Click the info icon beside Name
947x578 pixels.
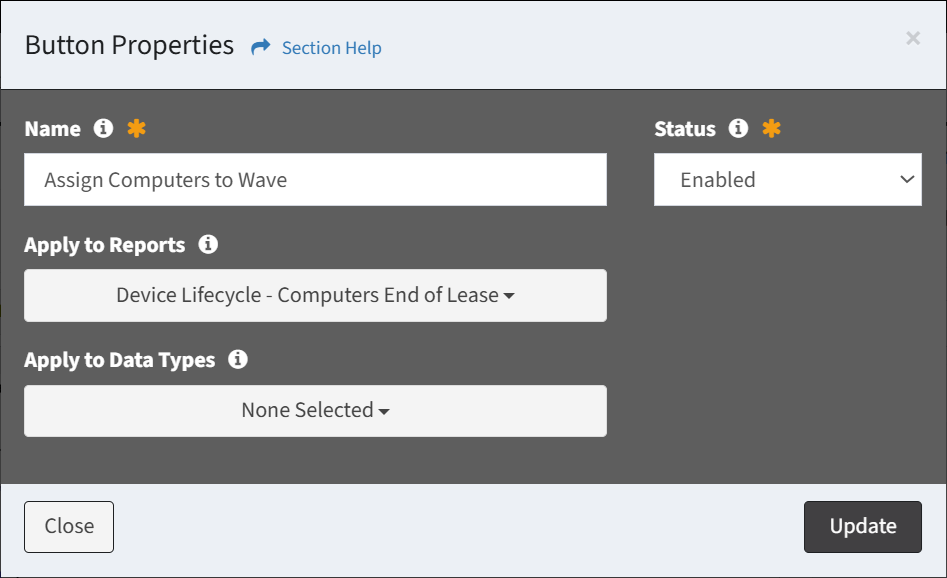click(x=103, y=128)
